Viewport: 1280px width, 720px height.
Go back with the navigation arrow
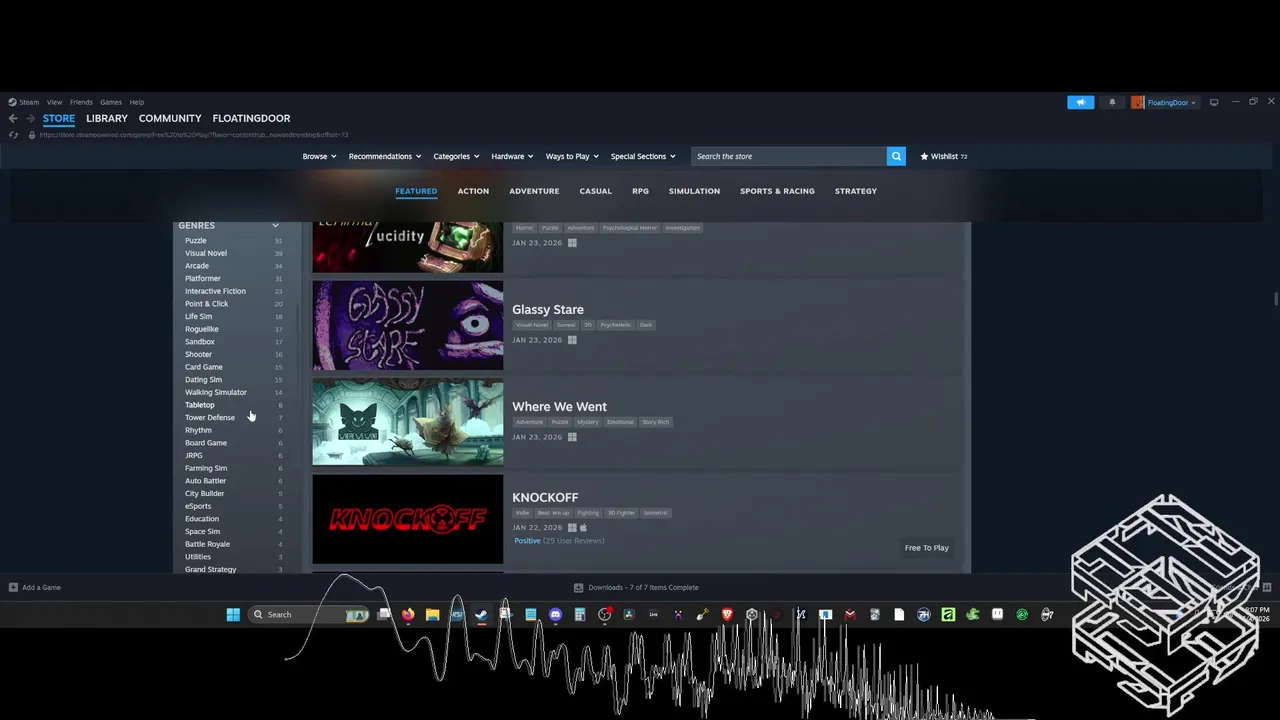pyautogui.click(x=13, y=118)
